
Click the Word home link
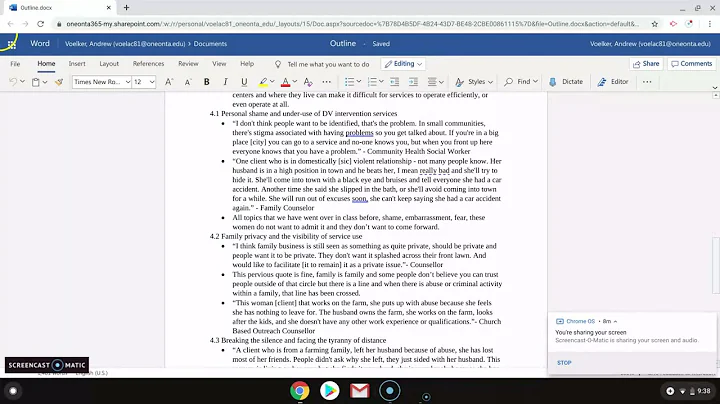(40, 44)
